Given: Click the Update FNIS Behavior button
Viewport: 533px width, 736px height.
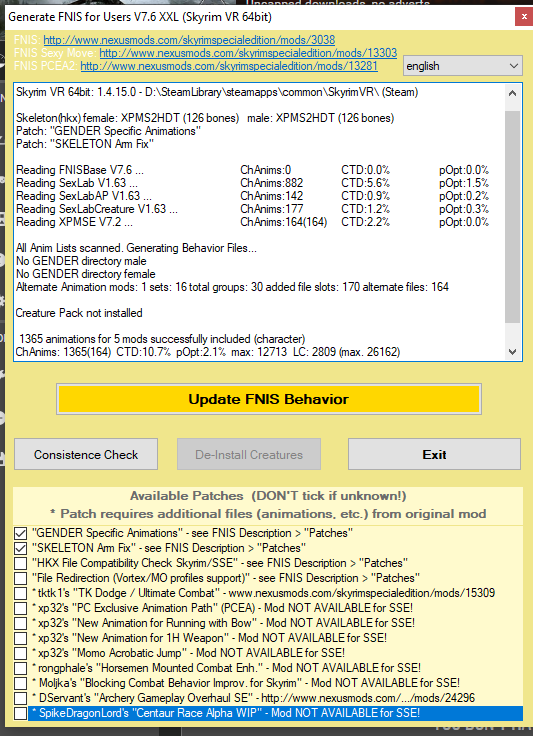Looking at the screenshot, I should coord(269,399).
